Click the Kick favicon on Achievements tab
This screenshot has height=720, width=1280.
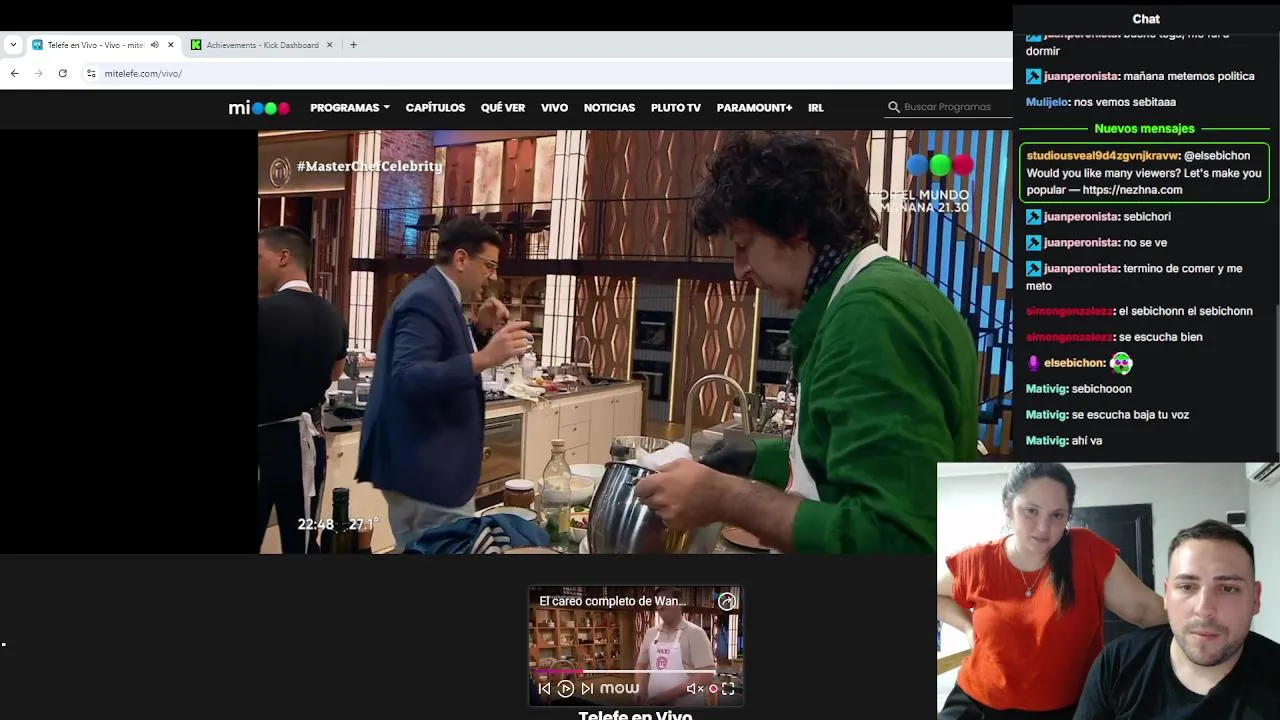196,45
